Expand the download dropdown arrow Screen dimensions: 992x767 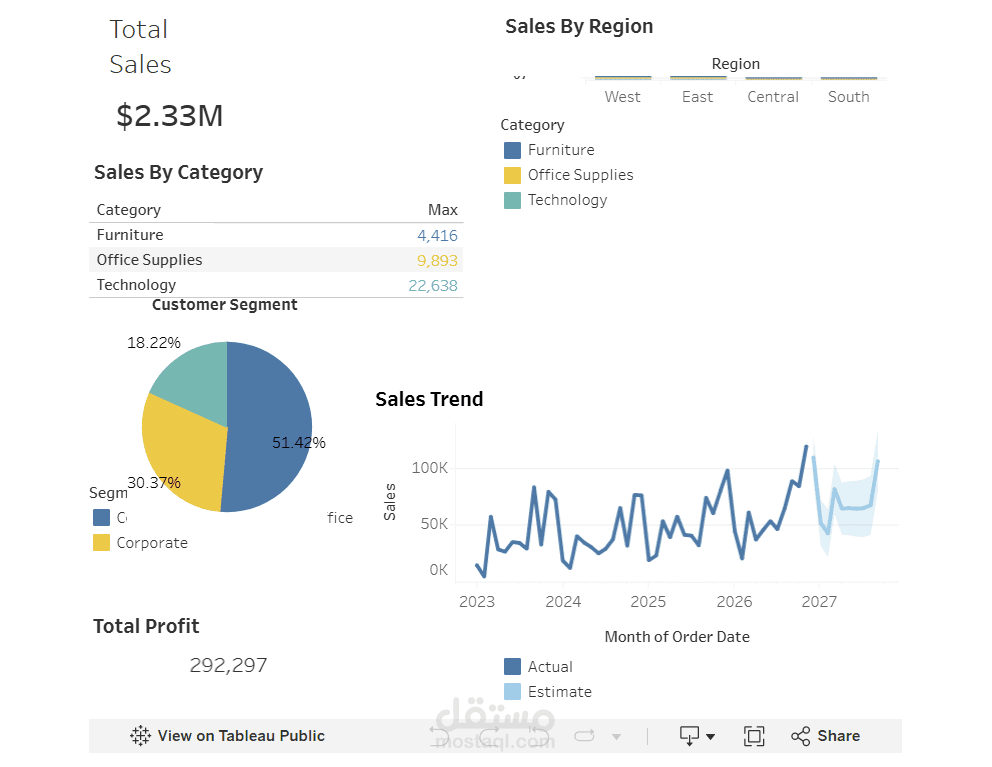point(710,737)
